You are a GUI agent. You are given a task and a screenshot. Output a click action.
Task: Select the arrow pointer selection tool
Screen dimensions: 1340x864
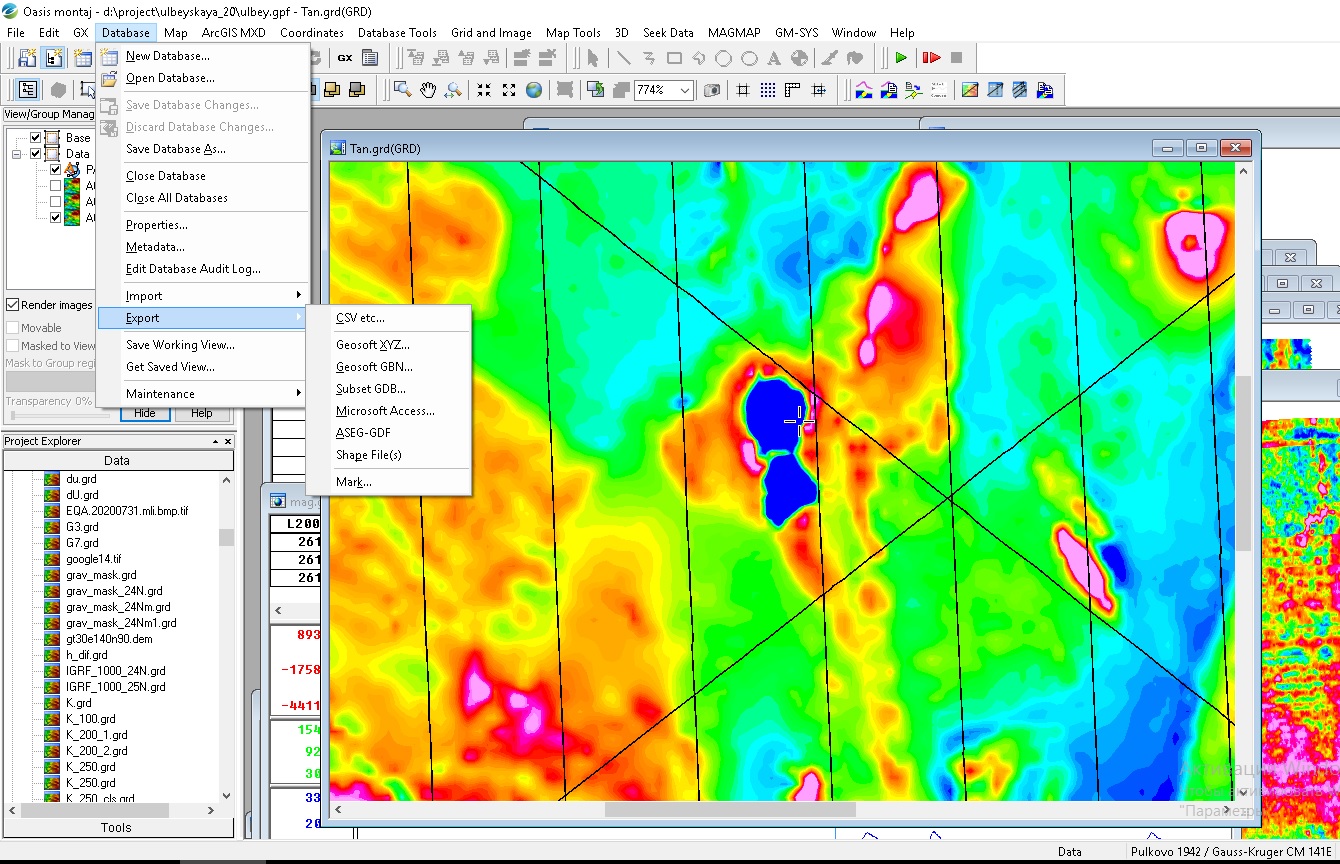point(593,58)
